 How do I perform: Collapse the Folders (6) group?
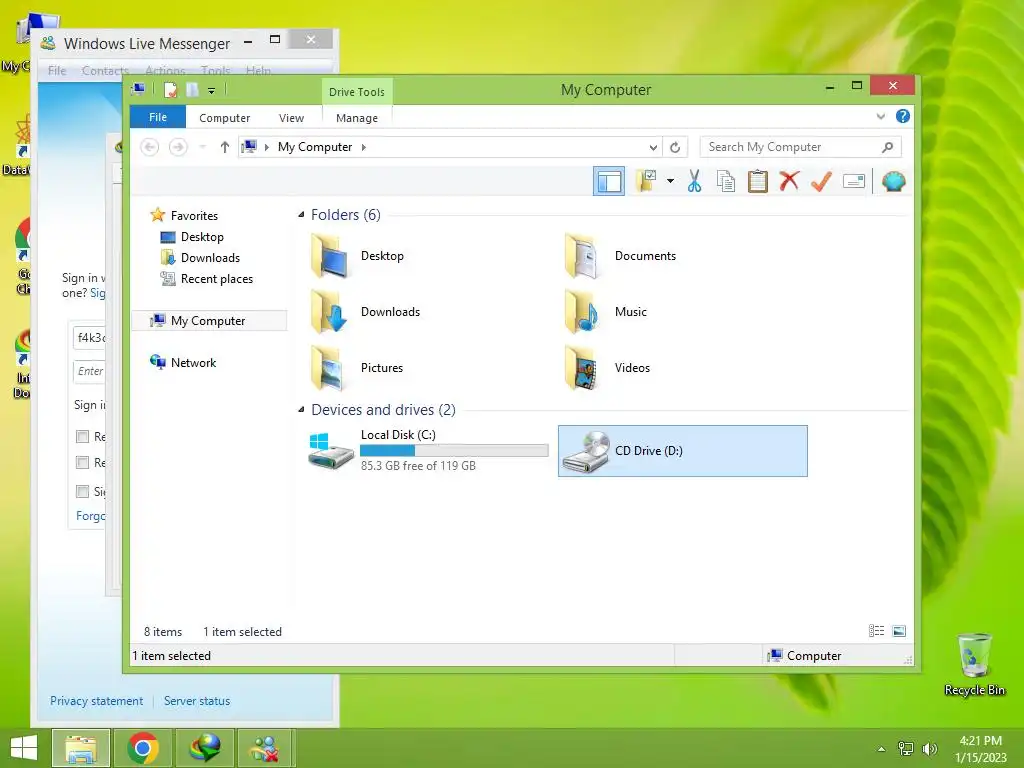301,215
